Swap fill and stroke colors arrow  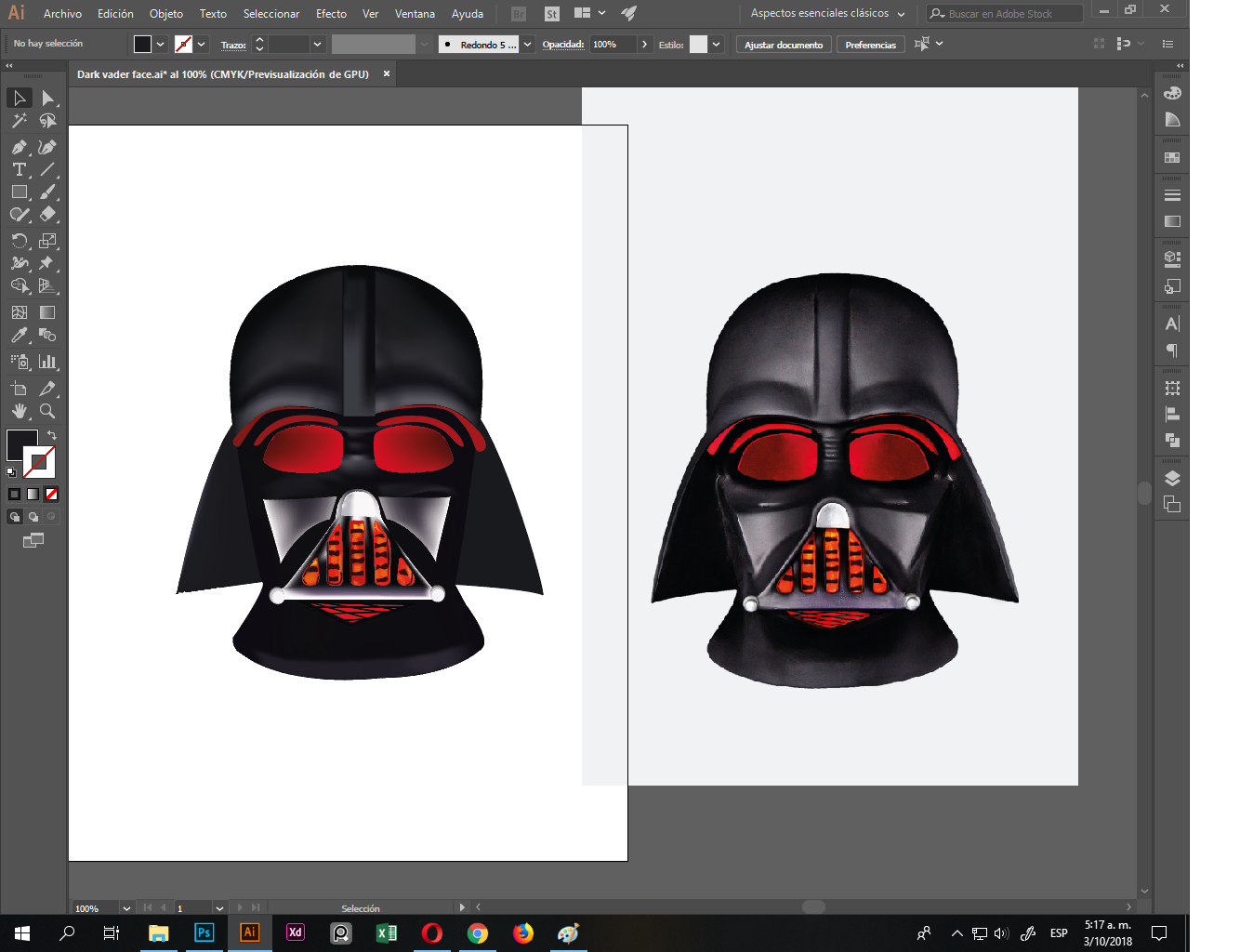[x=52, y=435]
